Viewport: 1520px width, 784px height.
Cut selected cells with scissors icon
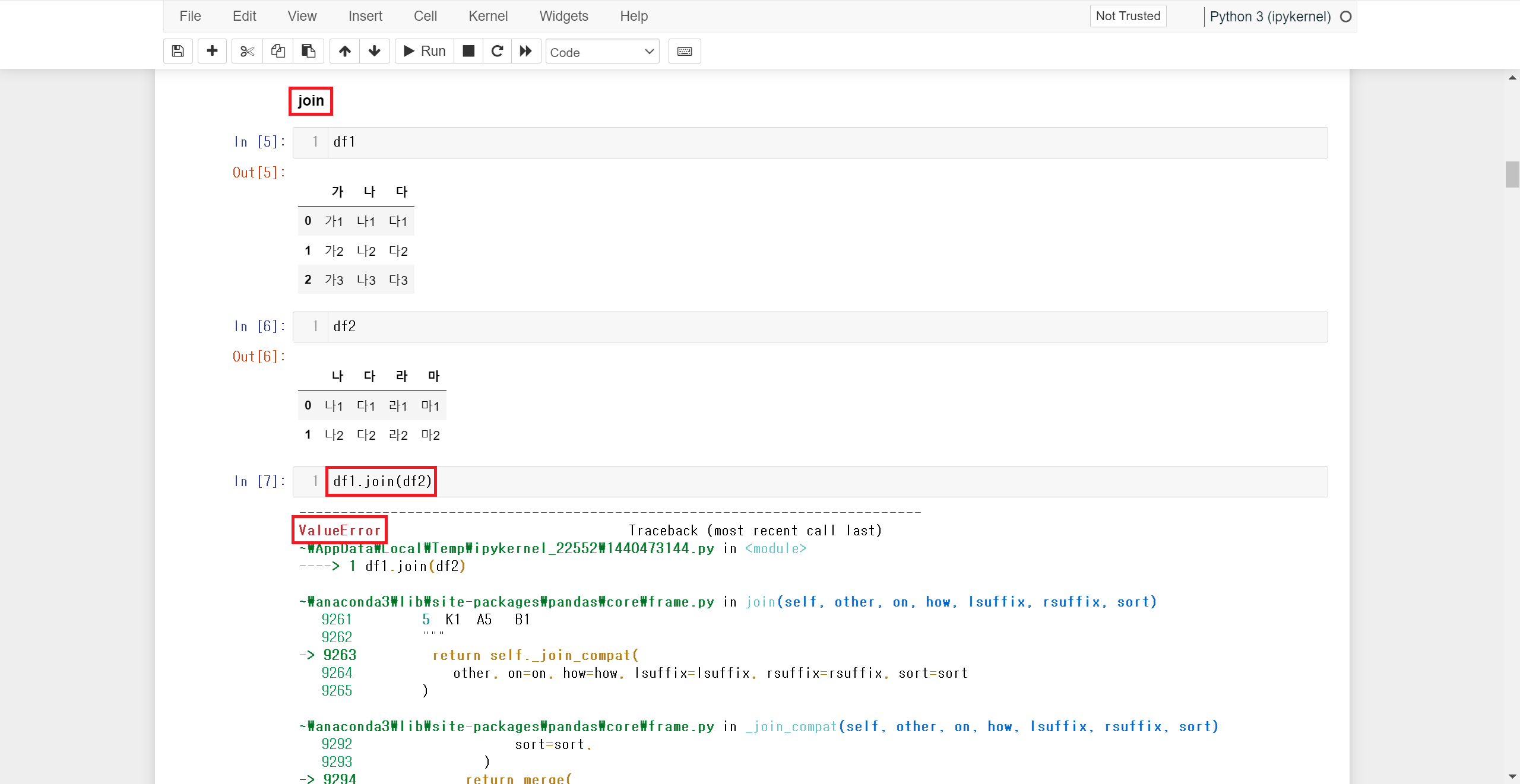[247, 51]
